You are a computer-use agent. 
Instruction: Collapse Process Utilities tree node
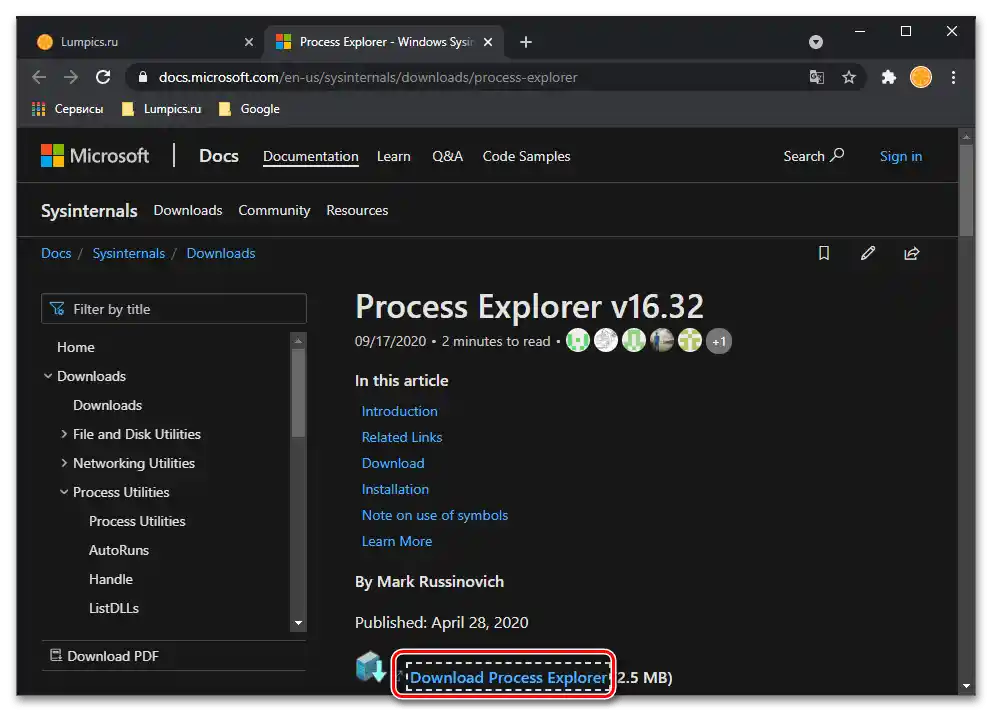pos(64,492)
